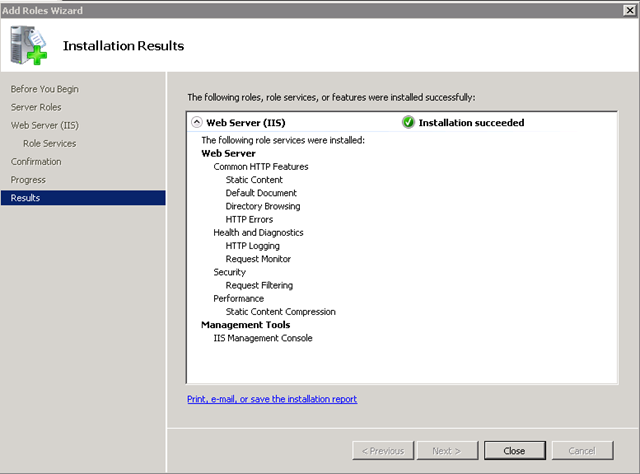Click the Static Content Compression entry

280,312
